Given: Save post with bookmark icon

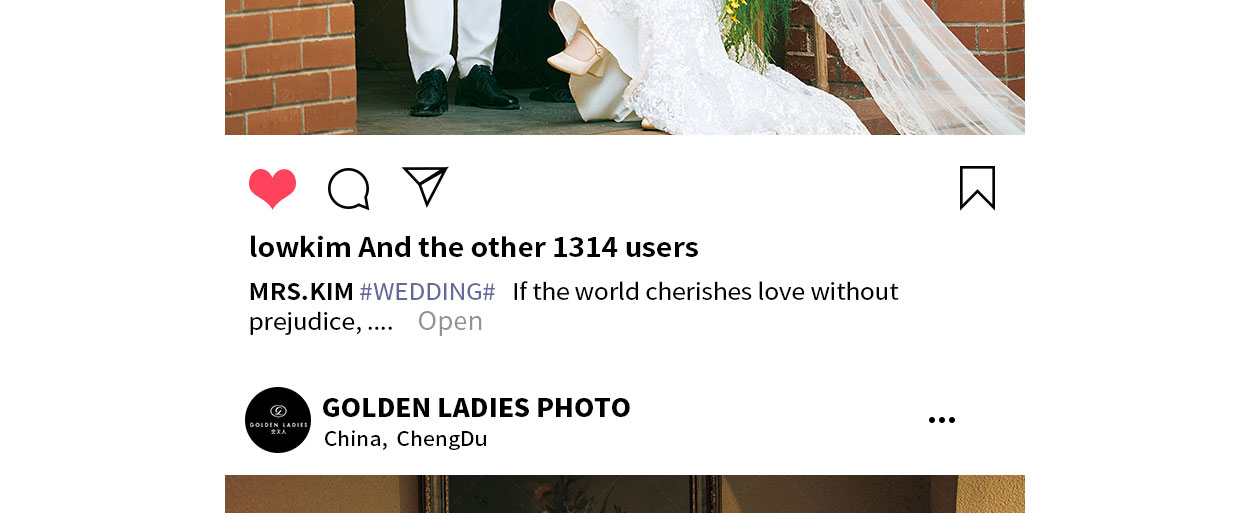Looking at the screenshot, I should [x=977, y=188].
